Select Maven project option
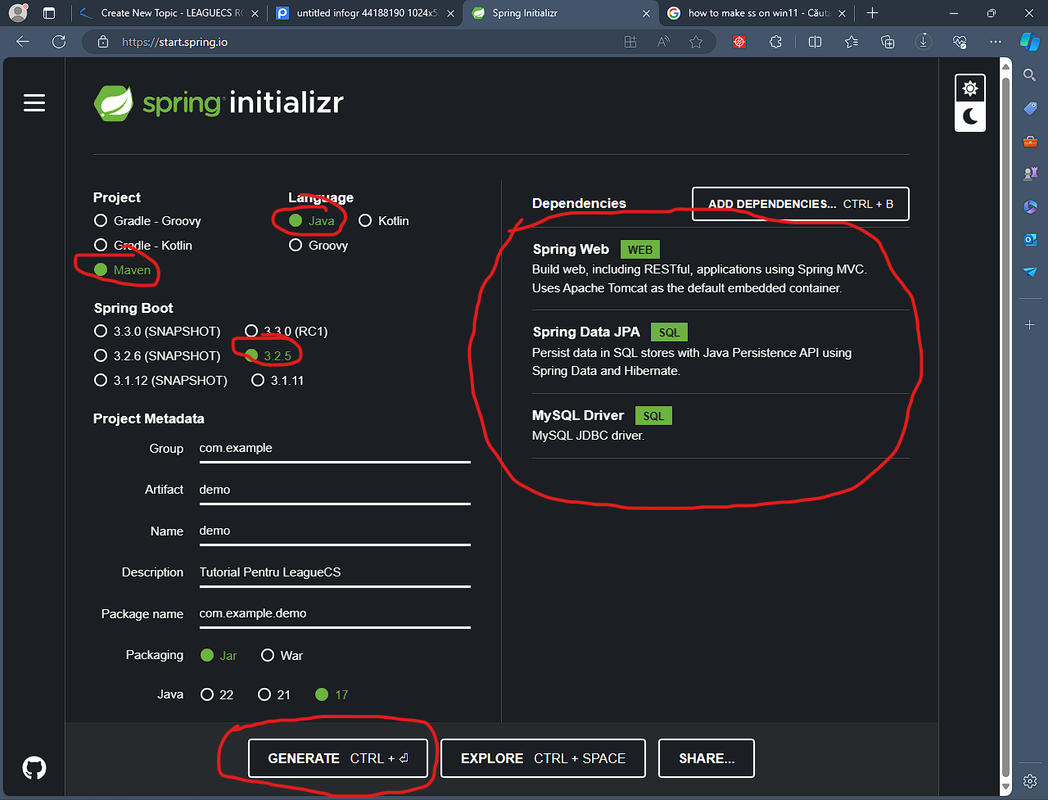The image size is (1048, 800). (x=122, y=270)
